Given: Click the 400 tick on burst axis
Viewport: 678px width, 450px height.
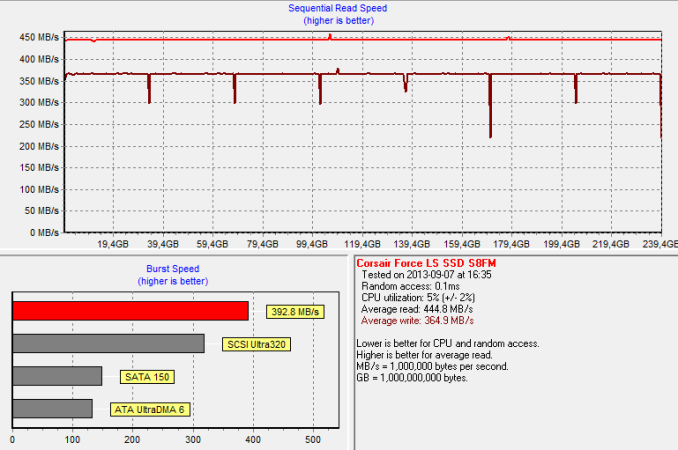Looking at the screenshot, I should click(x=253, y=440).
